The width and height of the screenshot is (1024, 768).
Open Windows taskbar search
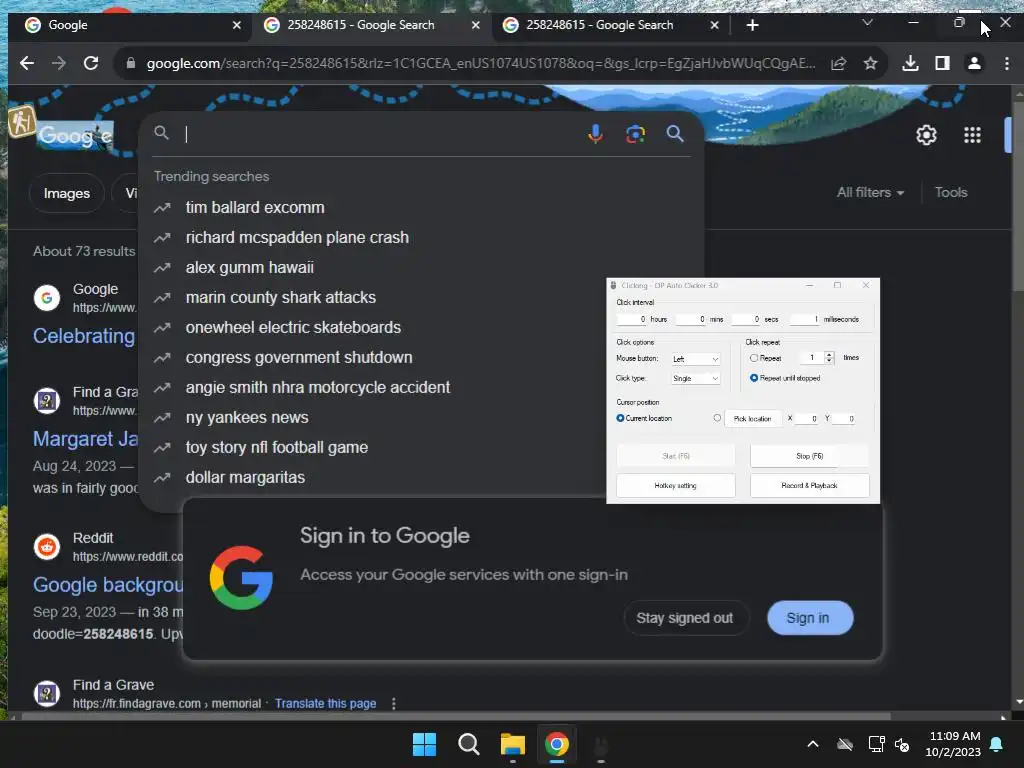coord(468,744)
